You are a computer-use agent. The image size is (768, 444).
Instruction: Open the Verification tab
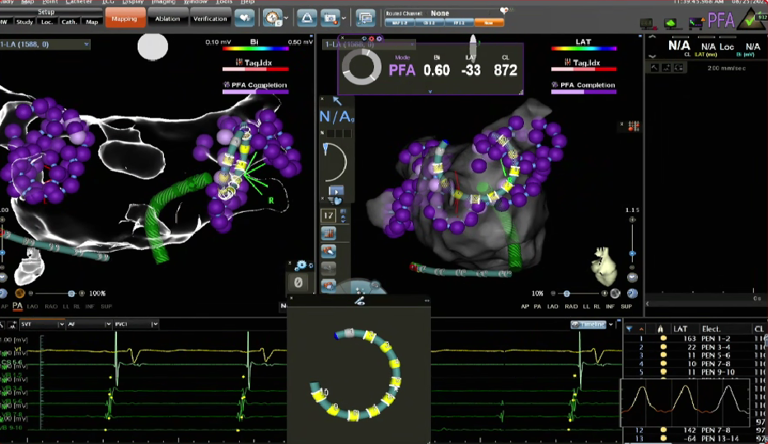click(x=210, y=19)
